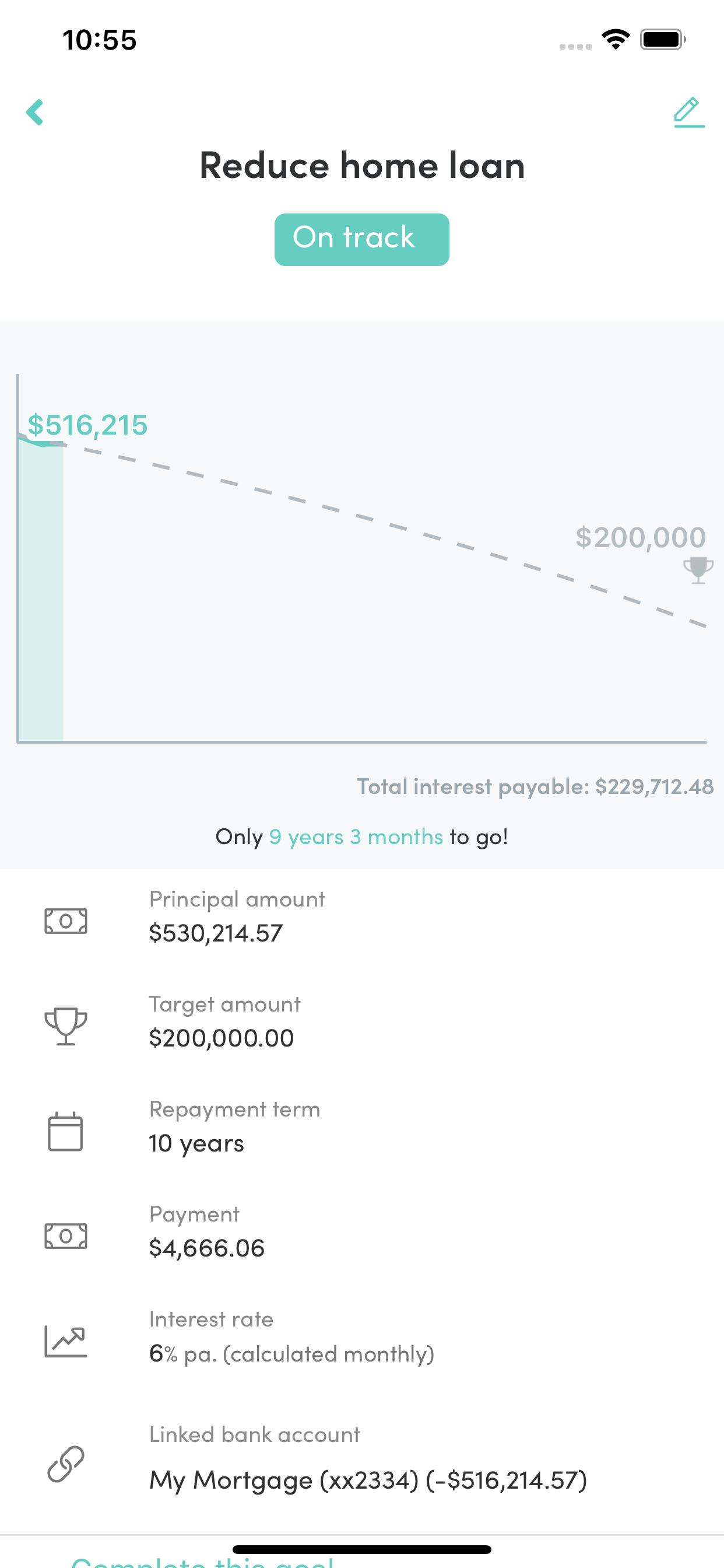Open the edit pencil icon
Image resolution: width=724 pixels, height=1568 pixels.
688,112
